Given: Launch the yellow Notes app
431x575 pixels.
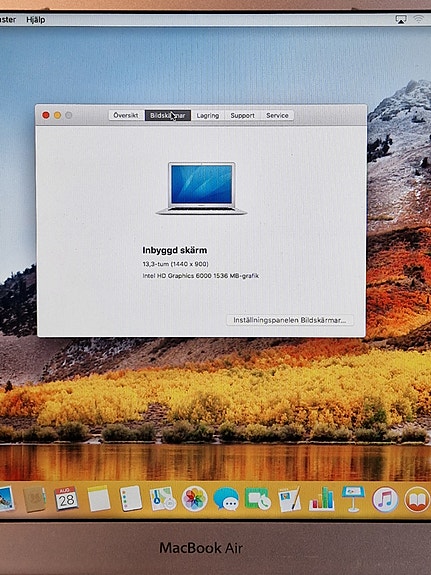Looking at the screenshot, I should [x=99, y=498].
